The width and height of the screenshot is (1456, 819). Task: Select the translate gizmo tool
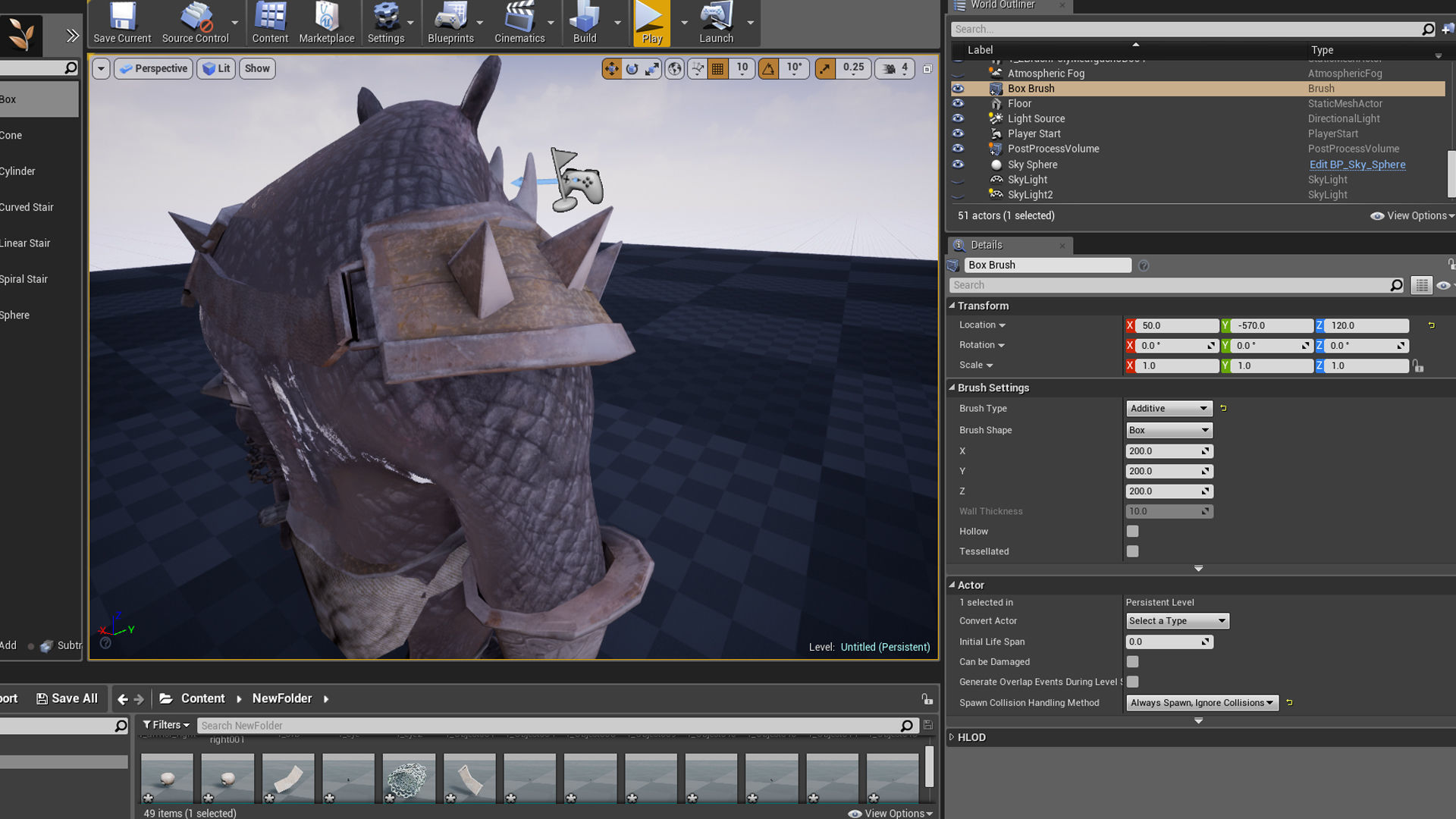pyautogui.click(x=611, y=68)
